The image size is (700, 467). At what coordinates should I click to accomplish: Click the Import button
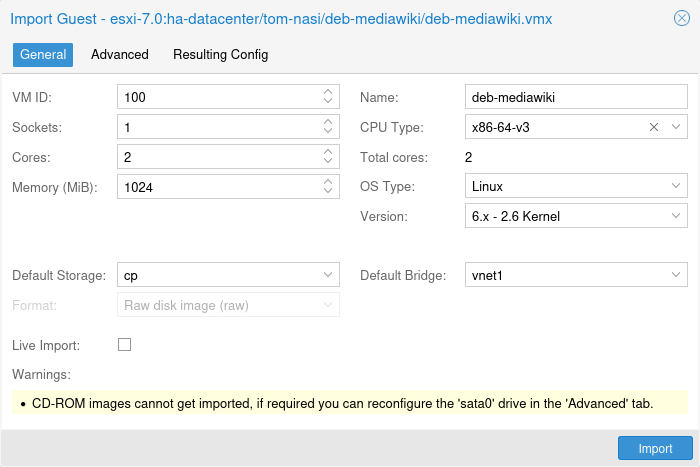655,449
